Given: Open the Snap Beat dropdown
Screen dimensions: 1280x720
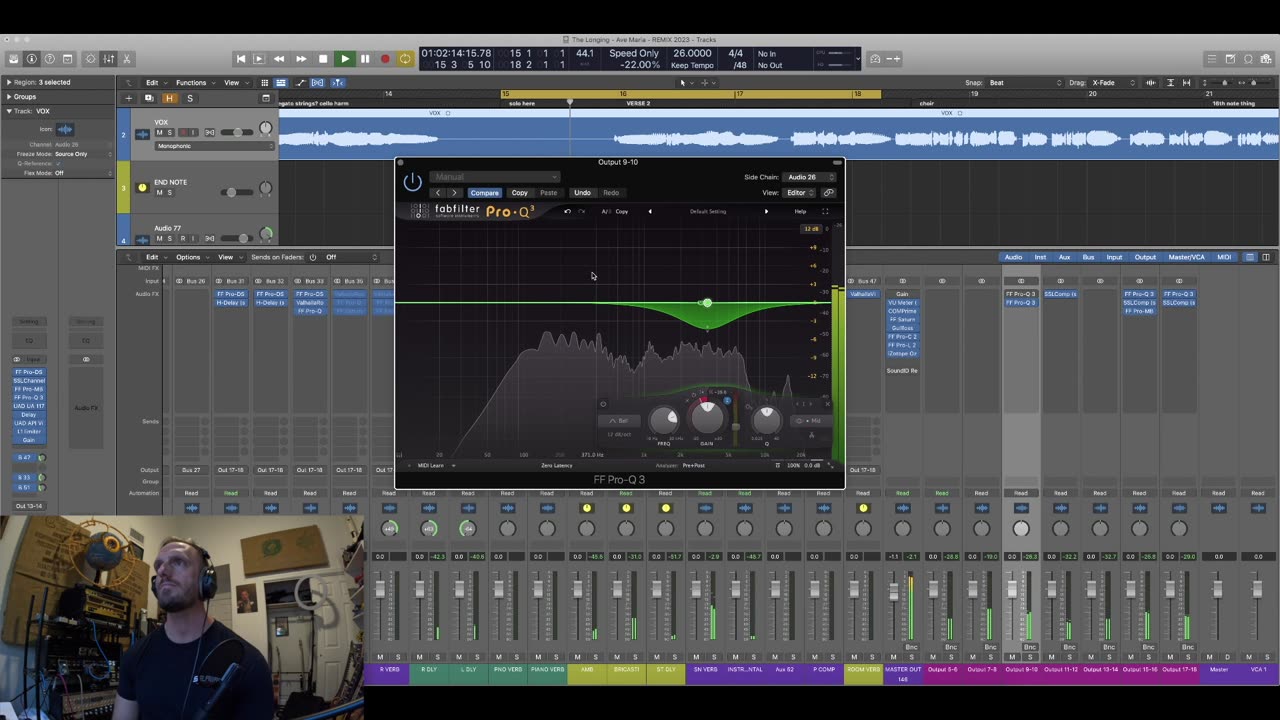Looking at the screenshot, I should (1026, 83).
